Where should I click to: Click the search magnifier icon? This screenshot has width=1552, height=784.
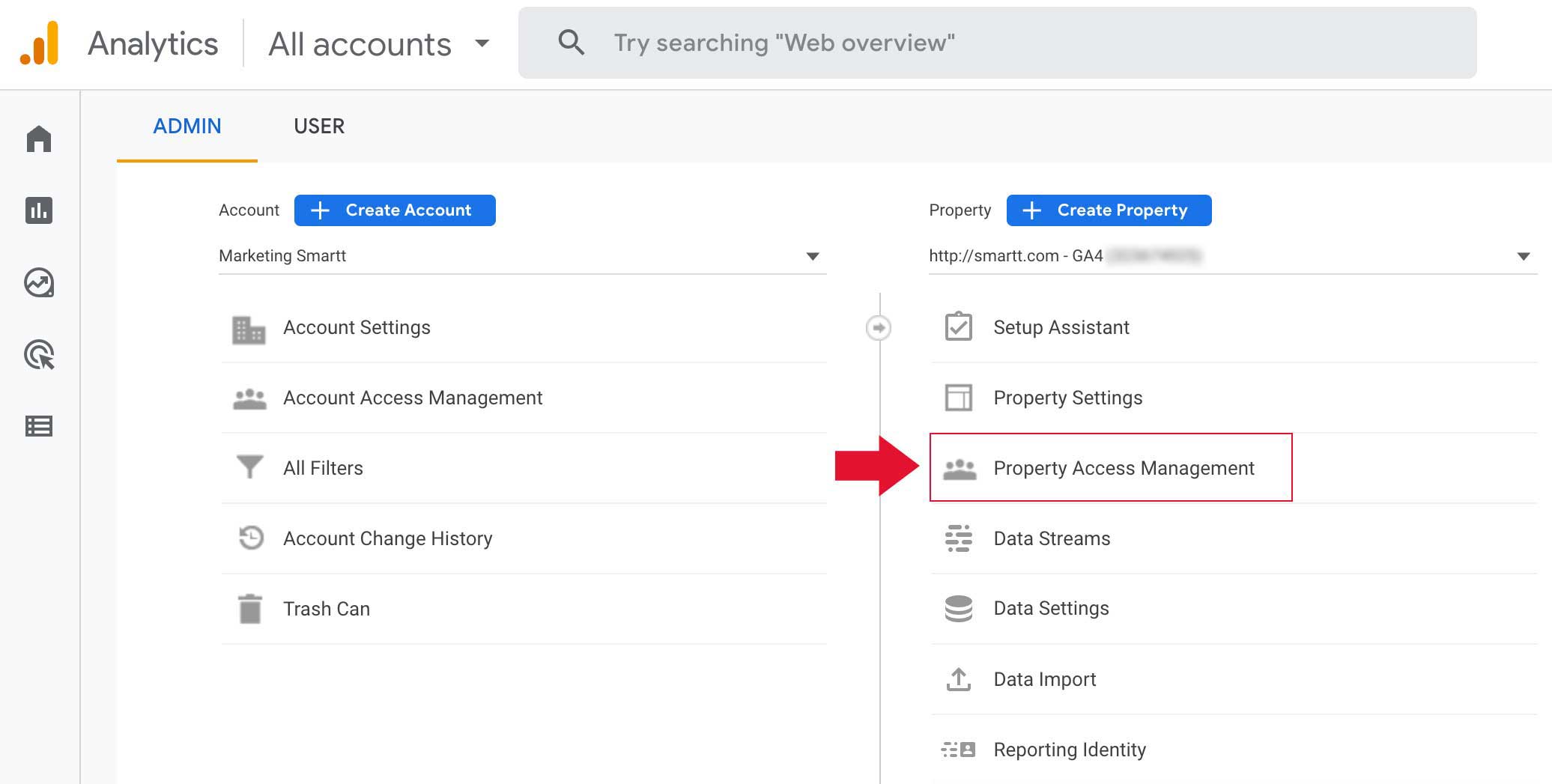pos(571,43)
